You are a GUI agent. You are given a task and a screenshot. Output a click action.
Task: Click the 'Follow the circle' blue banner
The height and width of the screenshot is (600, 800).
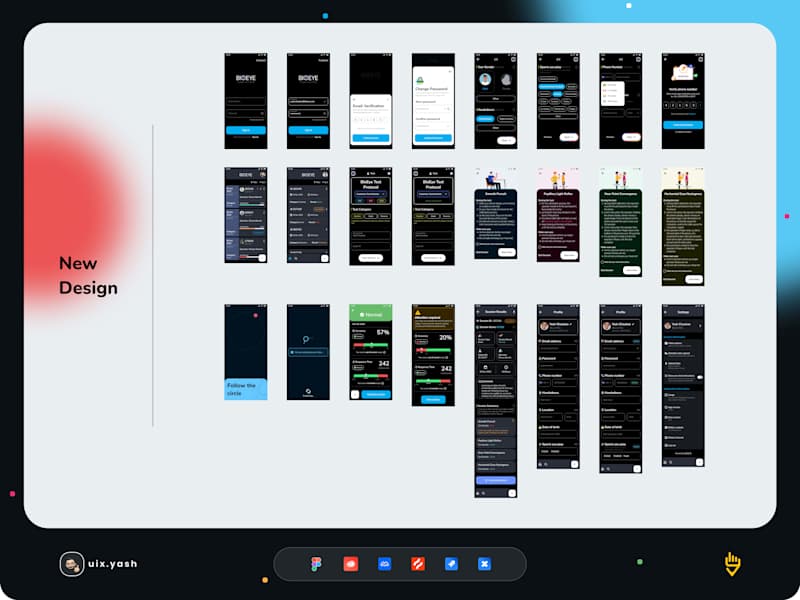coord(246,389)
